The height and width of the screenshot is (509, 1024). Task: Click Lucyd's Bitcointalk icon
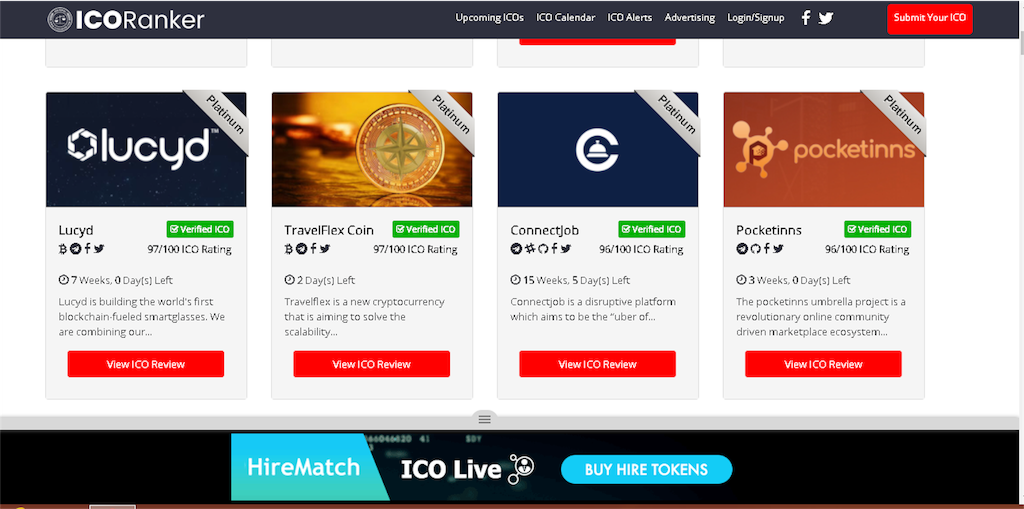tap(63, 249)
